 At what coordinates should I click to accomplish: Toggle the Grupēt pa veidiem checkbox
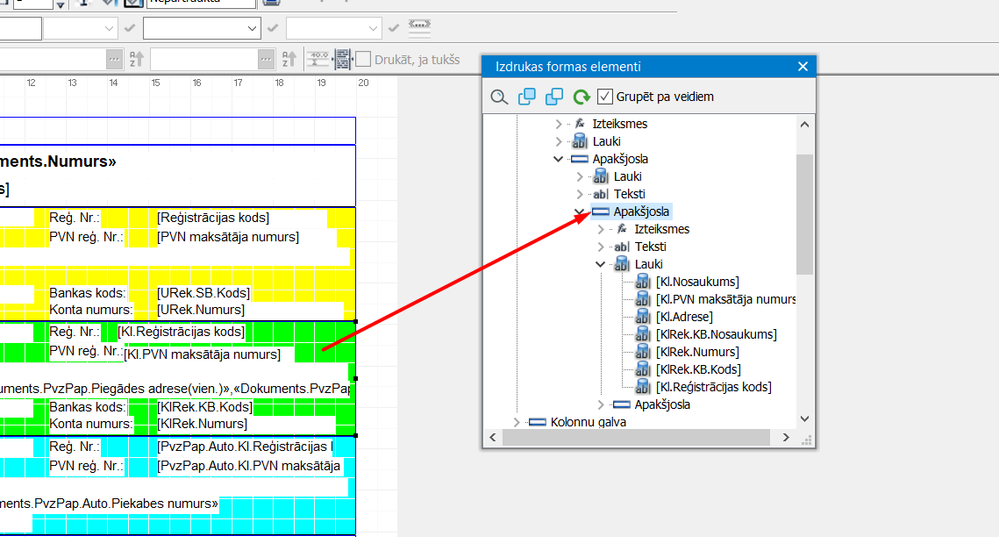tap(605, 97)
